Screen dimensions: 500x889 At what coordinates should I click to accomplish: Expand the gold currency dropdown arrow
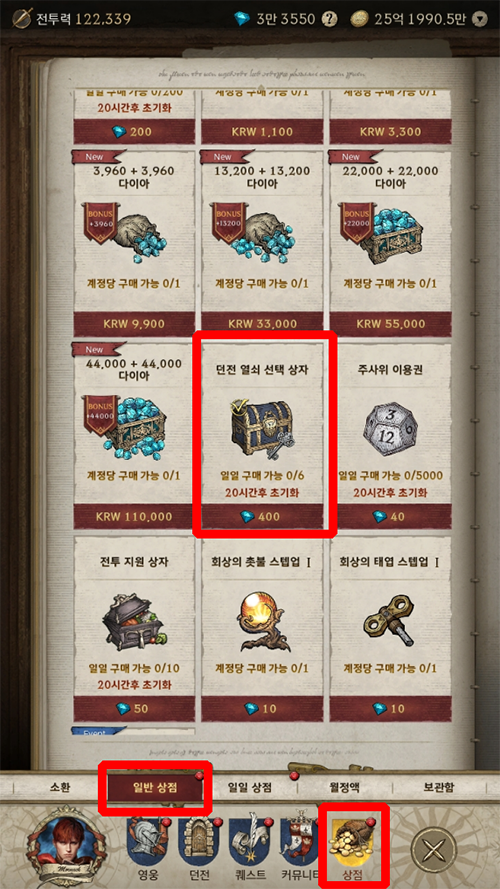[481, 19]
